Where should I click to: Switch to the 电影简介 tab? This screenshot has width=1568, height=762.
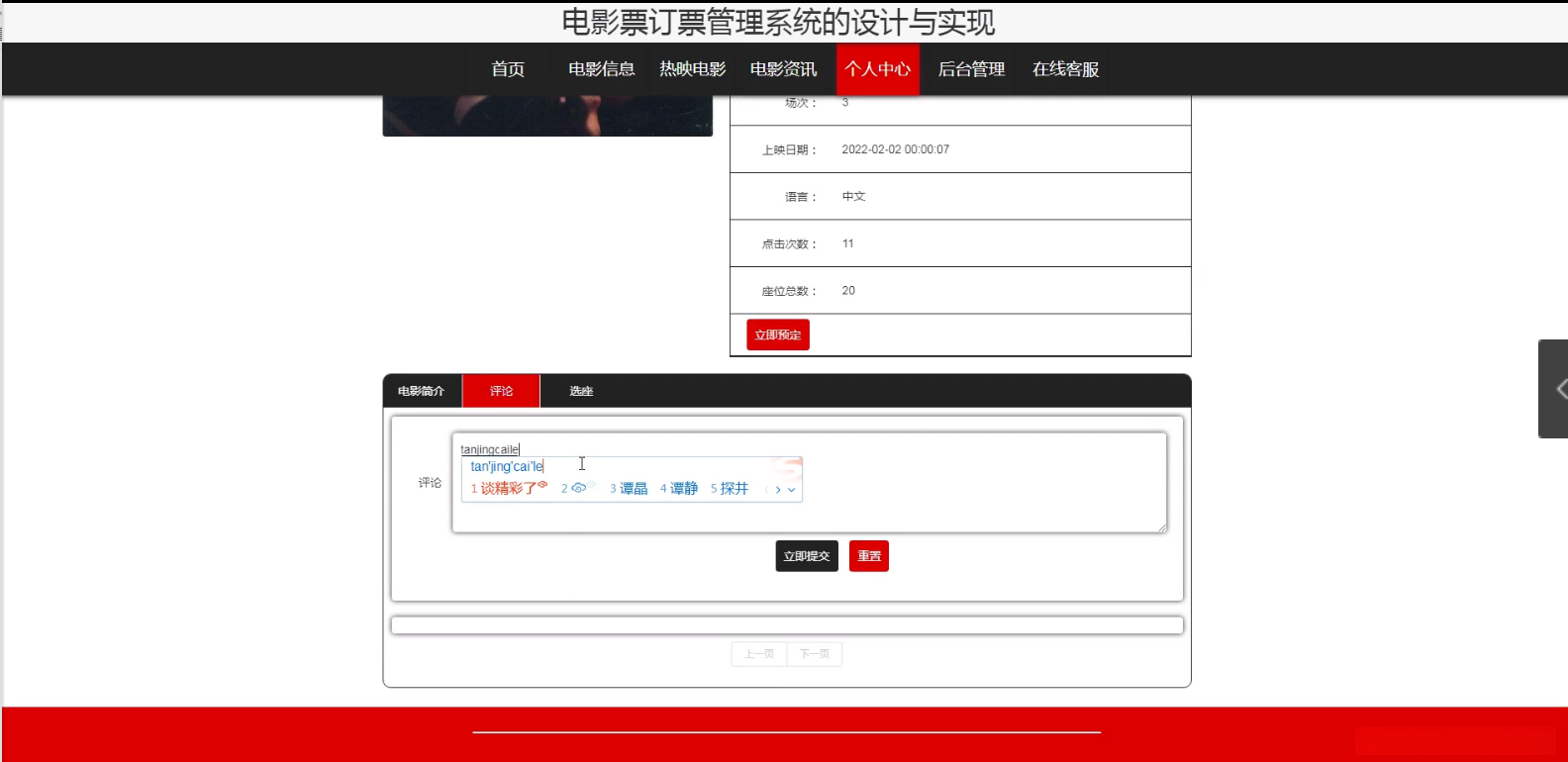422,391
